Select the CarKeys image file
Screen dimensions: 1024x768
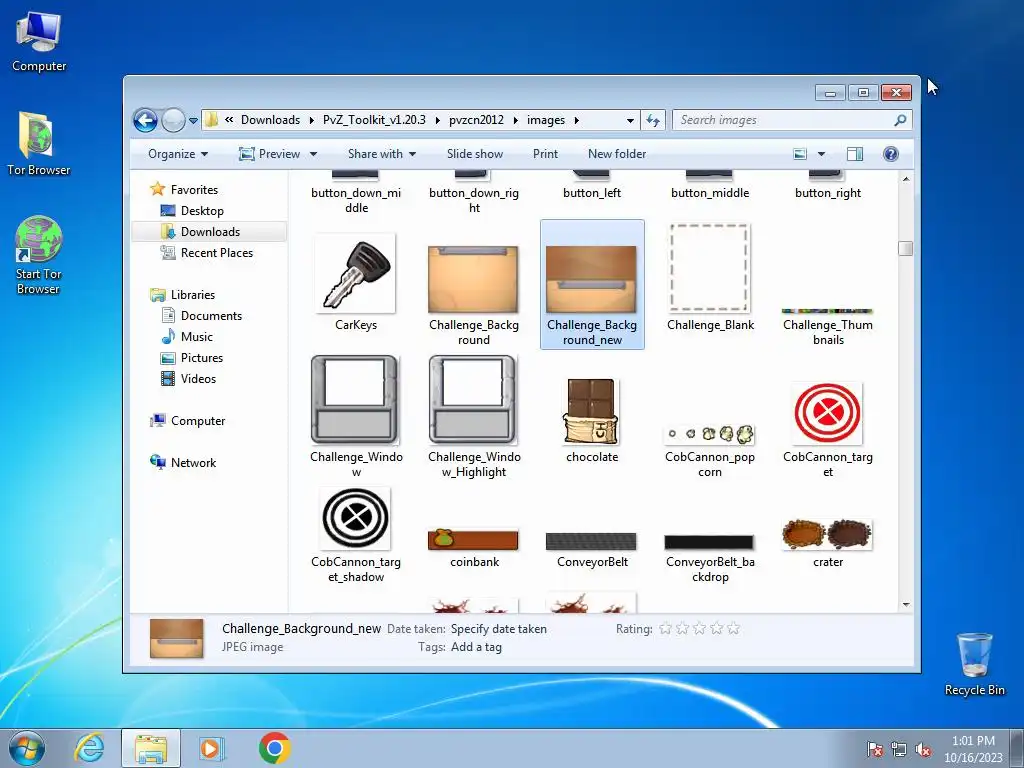(x=356, y=283)
